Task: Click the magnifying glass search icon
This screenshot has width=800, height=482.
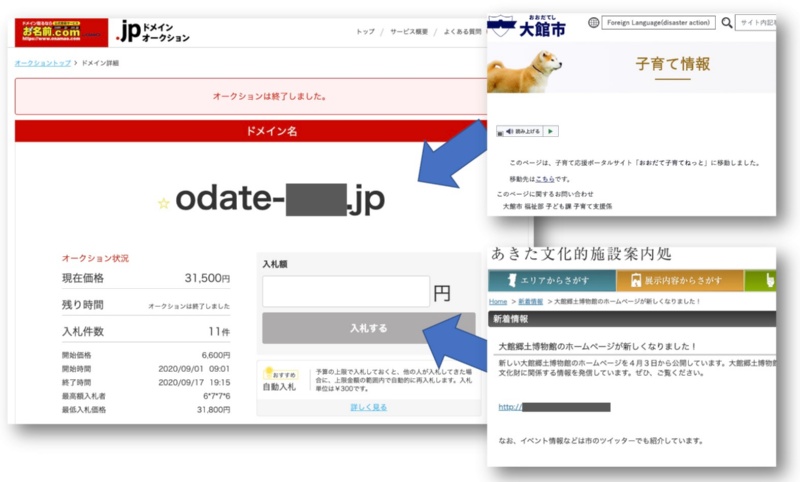Action: point(727,22)
